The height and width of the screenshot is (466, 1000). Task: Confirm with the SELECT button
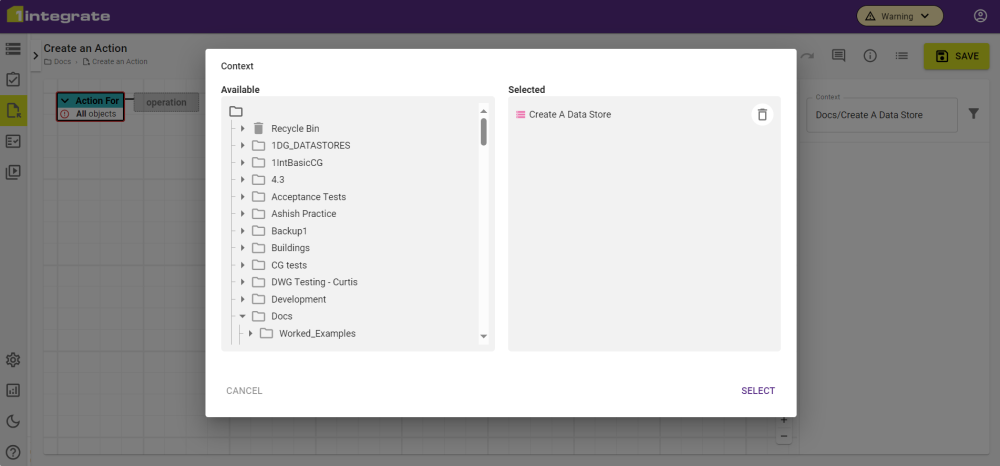click(x=757, y=391)
